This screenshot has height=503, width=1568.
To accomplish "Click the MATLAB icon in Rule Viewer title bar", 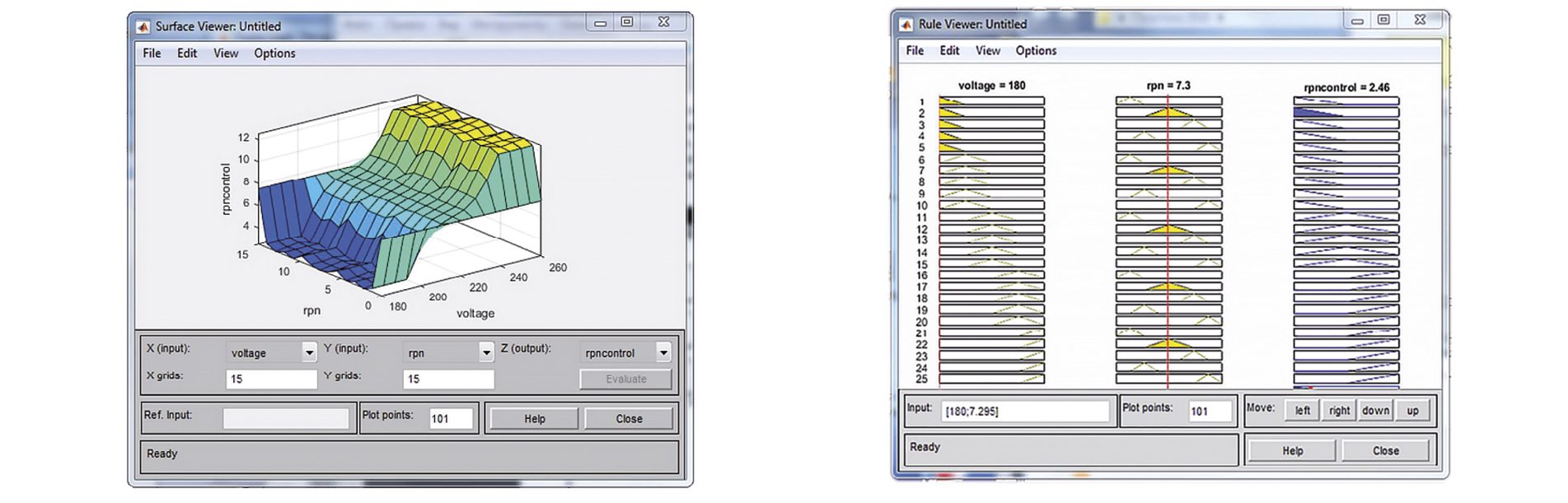I will (906, 25).
